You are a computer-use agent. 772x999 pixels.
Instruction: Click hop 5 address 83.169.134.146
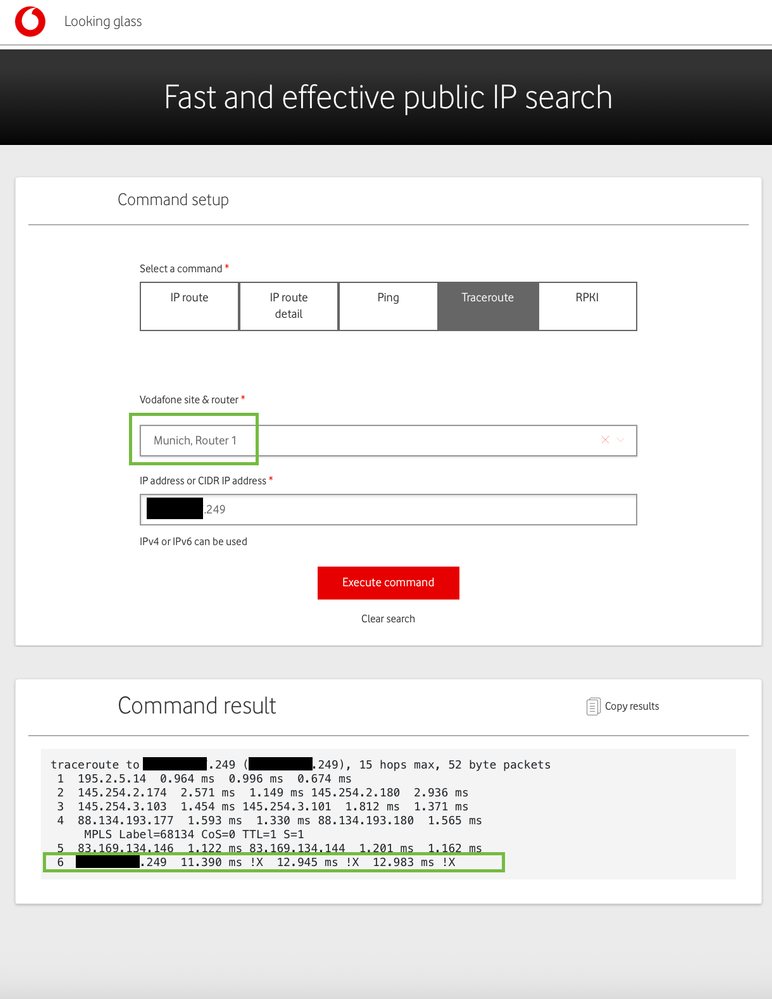[x=125, y=848]
